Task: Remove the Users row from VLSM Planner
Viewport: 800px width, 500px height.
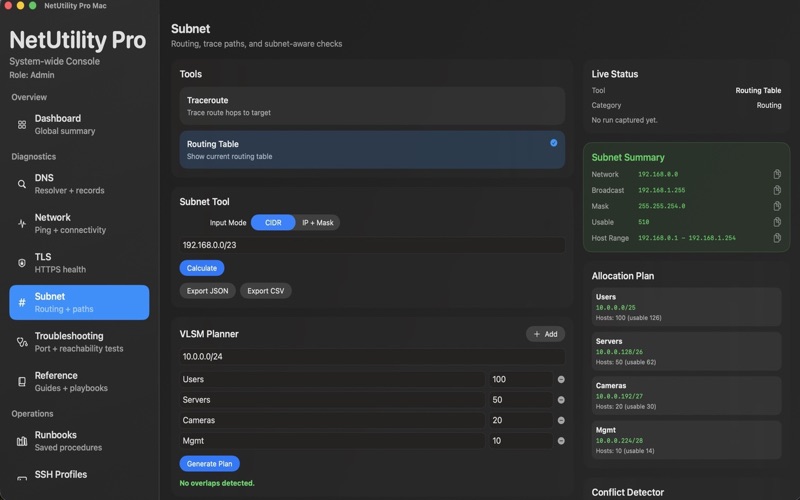Action: 561,379
